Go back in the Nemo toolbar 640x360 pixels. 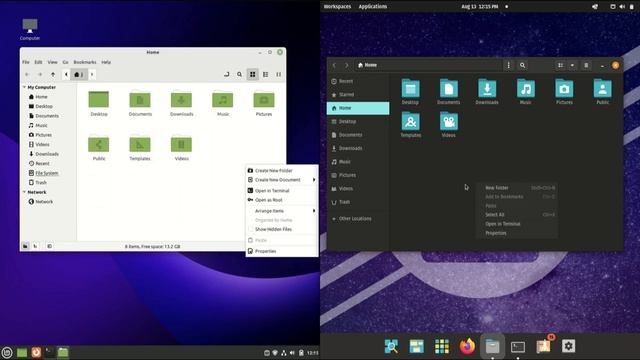27,74
